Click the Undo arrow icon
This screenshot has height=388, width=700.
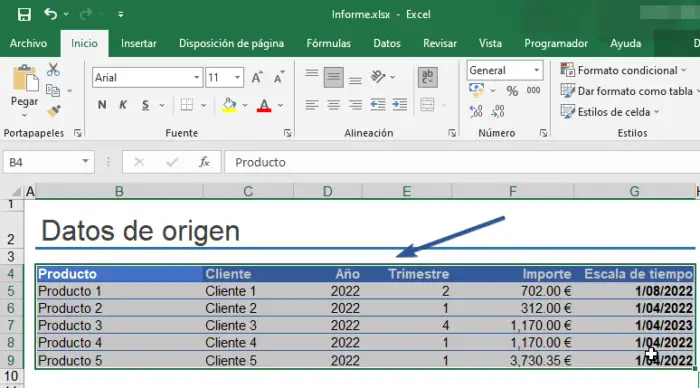[50, 14]
